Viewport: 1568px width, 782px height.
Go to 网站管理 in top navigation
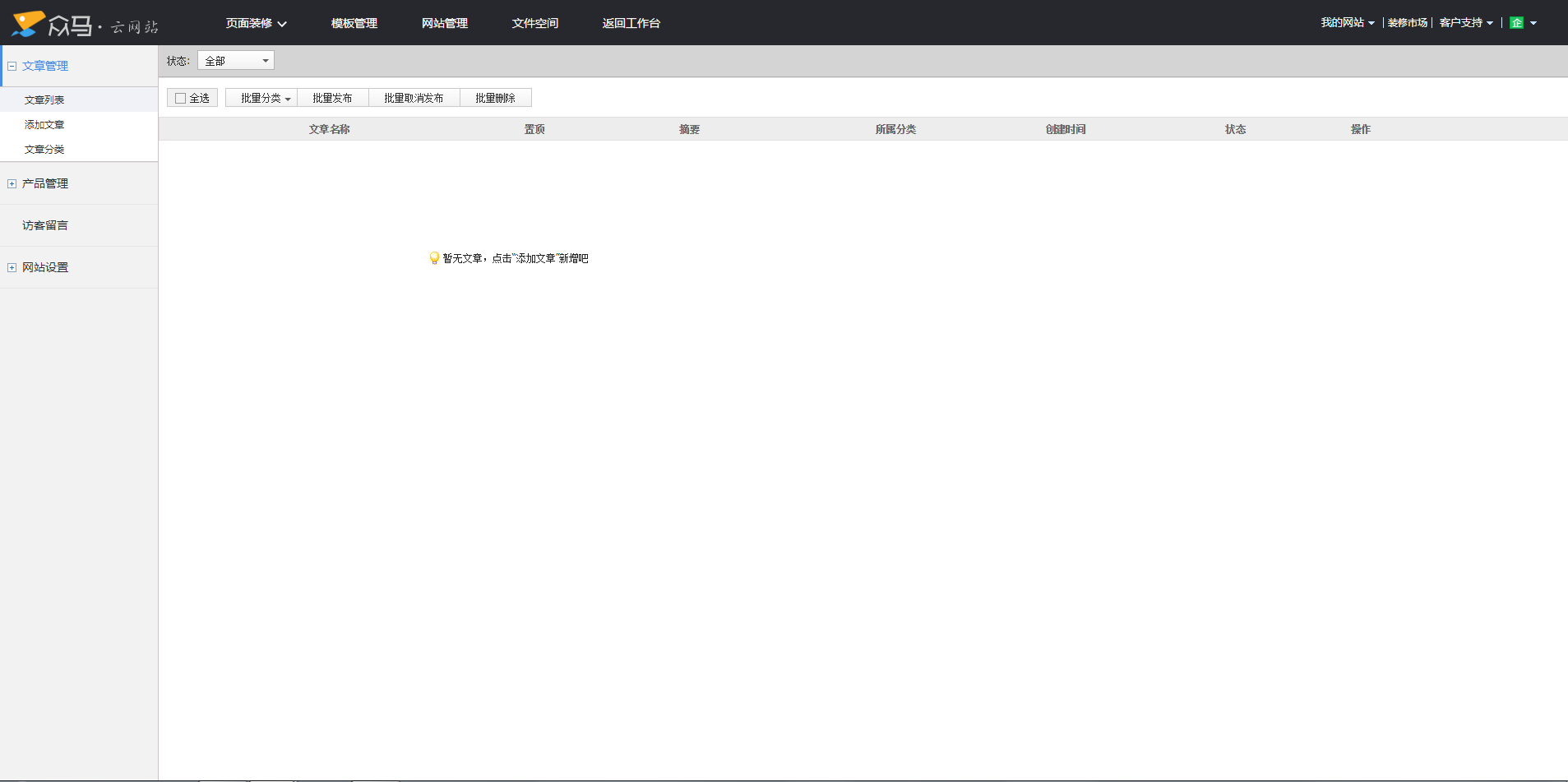pos(445,23)
